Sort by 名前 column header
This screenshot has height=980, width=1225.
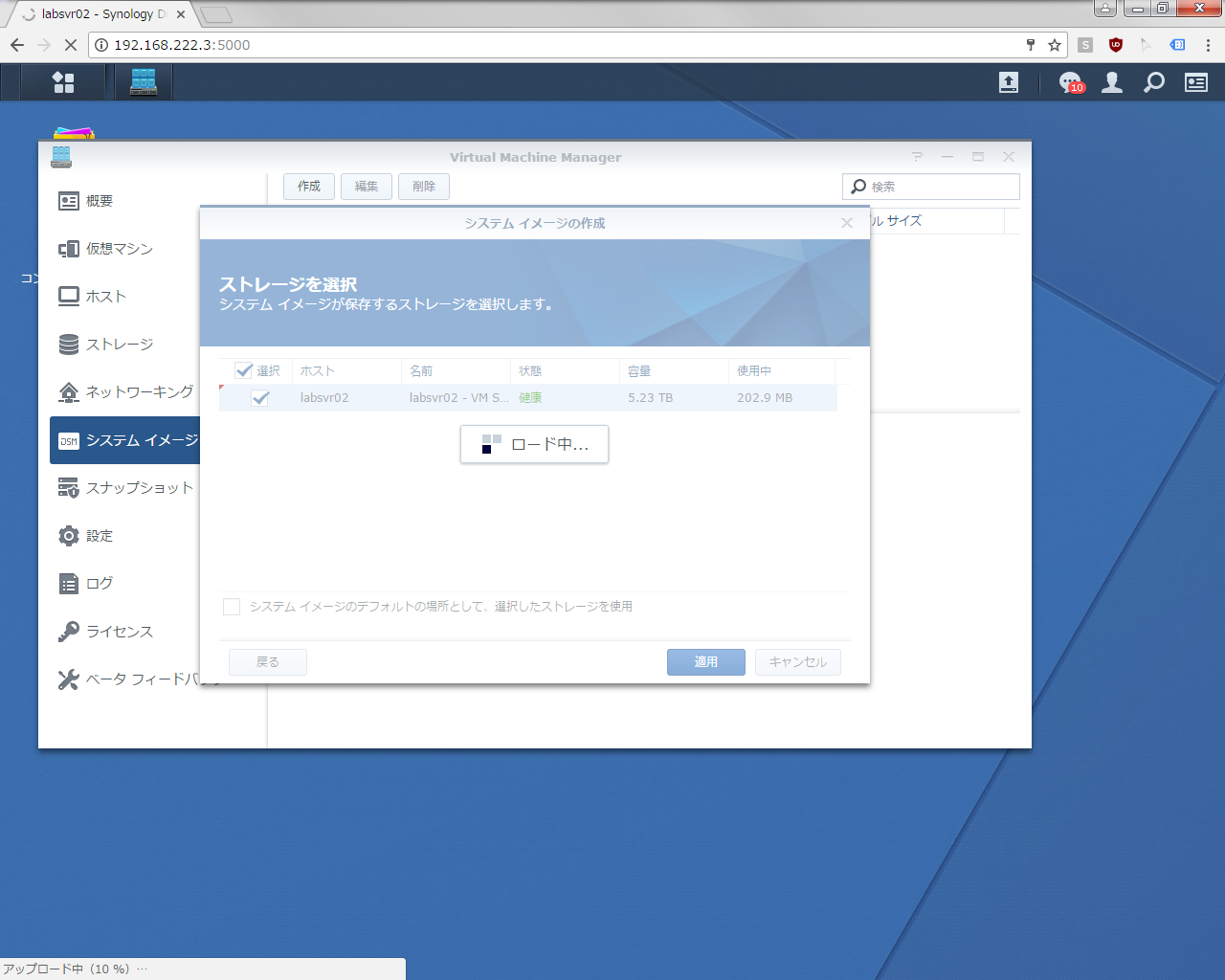(x=456, y=371)
